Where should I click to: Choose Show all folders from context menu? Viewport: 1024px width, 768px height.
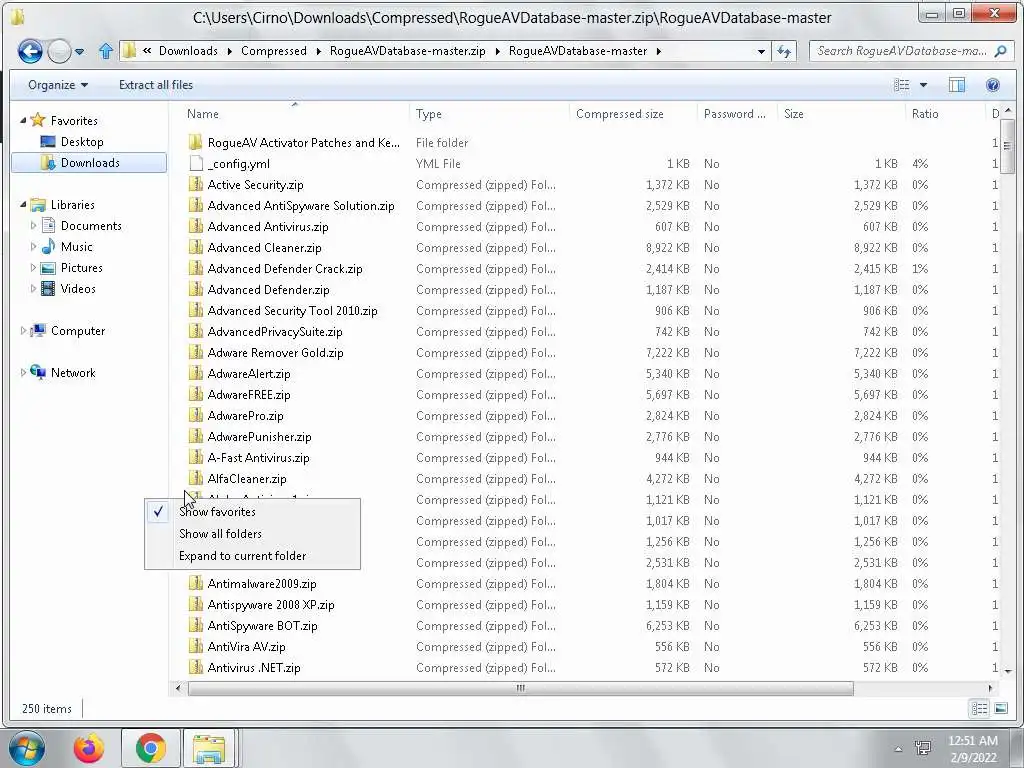point(252,534)
